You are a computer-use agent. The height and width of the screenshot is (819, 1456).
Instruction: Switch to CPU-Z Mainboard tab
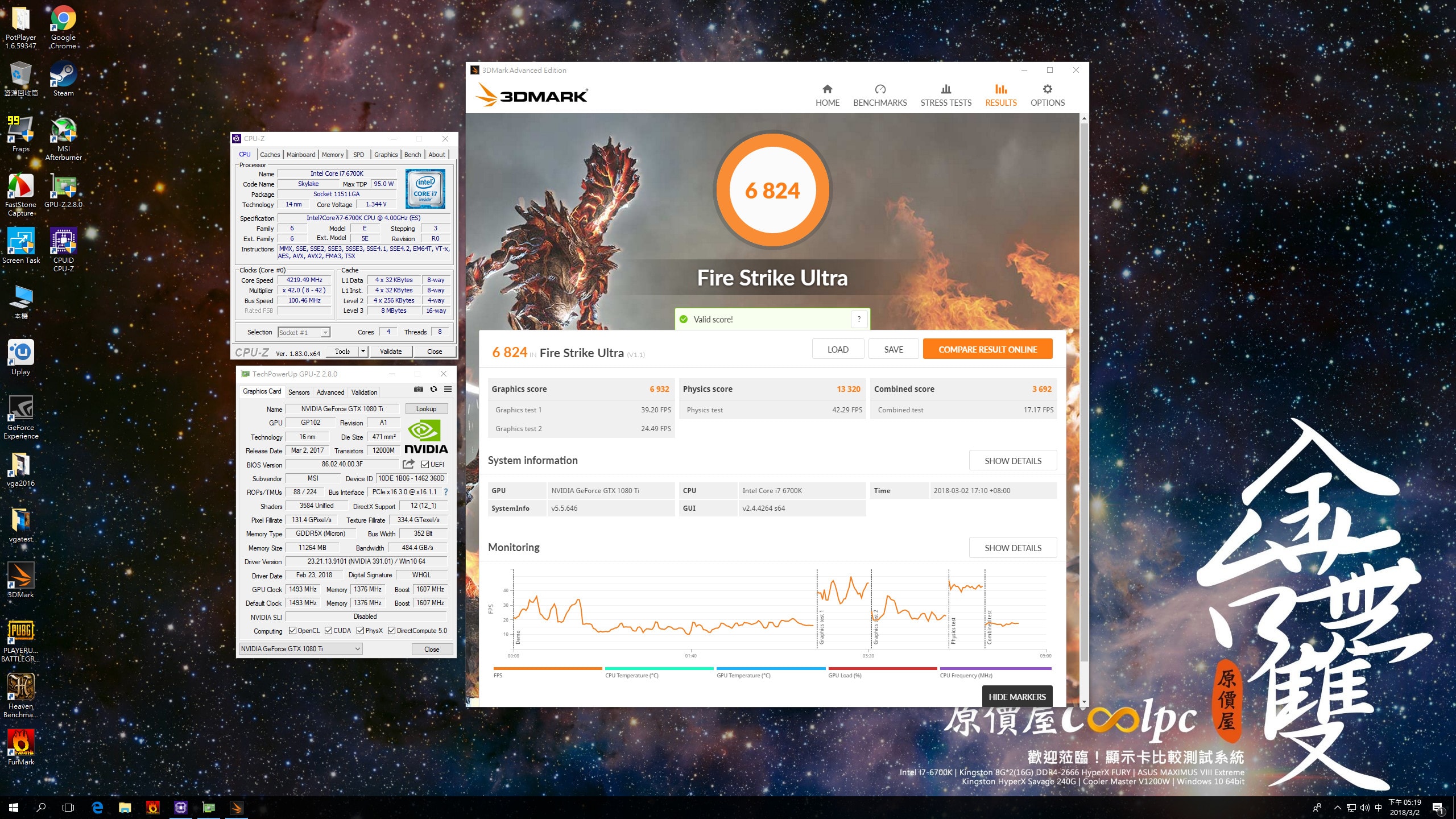(x=301, y=155)
